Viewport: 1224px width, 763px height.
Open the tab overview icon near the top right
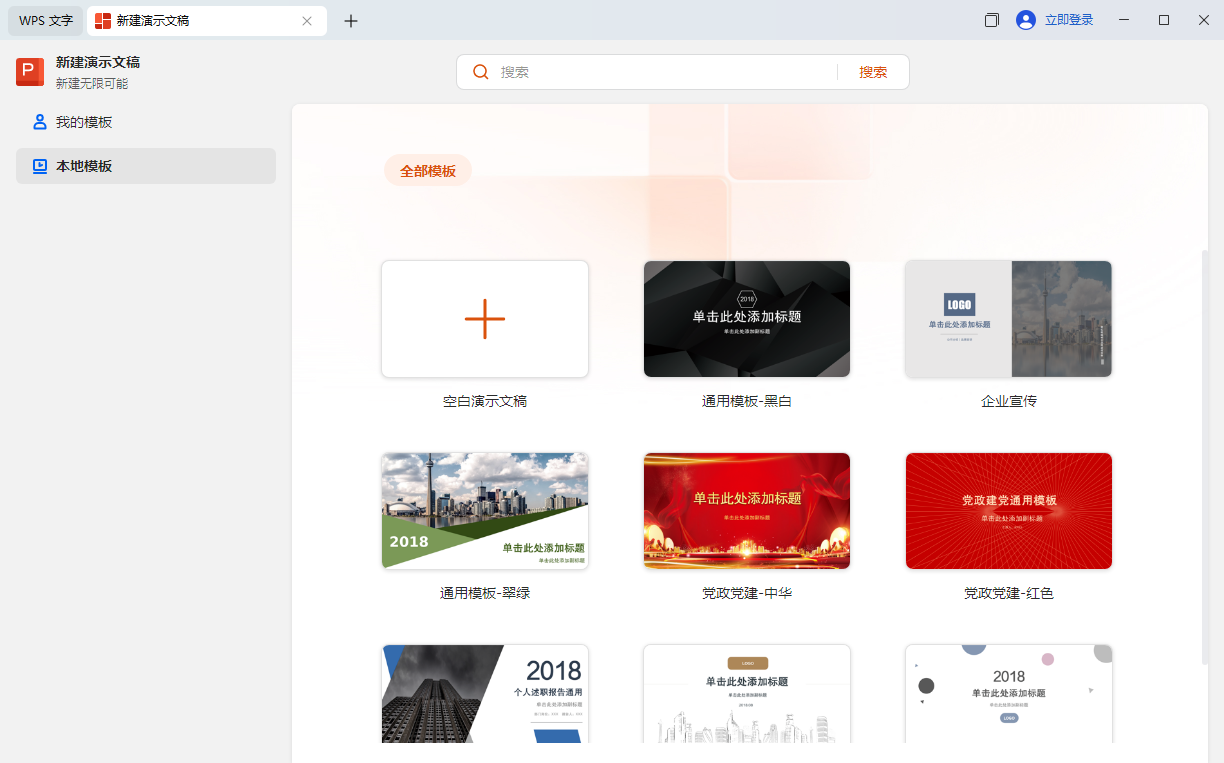[x=991, y=20]
